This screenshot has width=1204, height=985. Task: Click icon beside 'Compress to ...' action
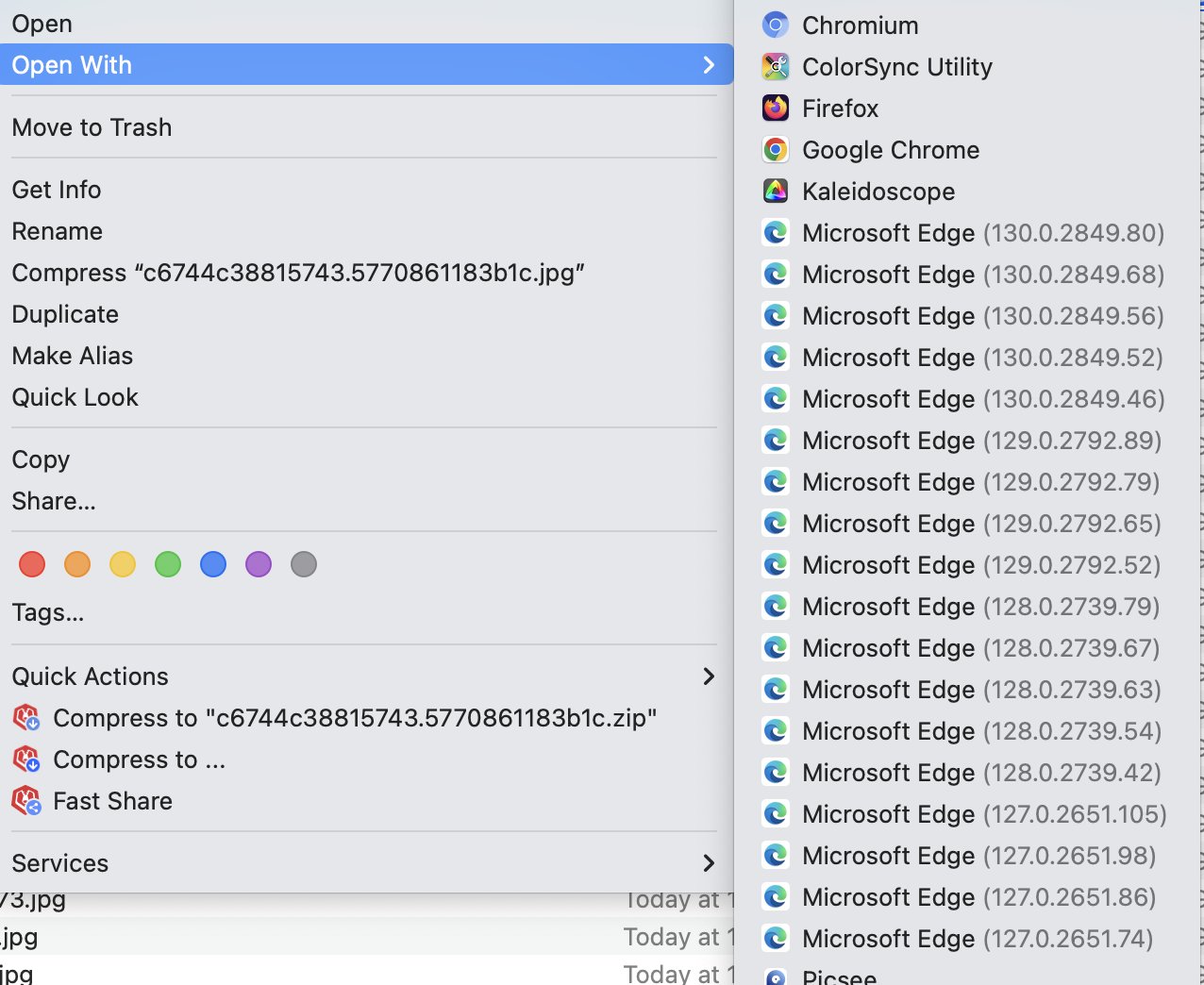[x=26, y=760]
